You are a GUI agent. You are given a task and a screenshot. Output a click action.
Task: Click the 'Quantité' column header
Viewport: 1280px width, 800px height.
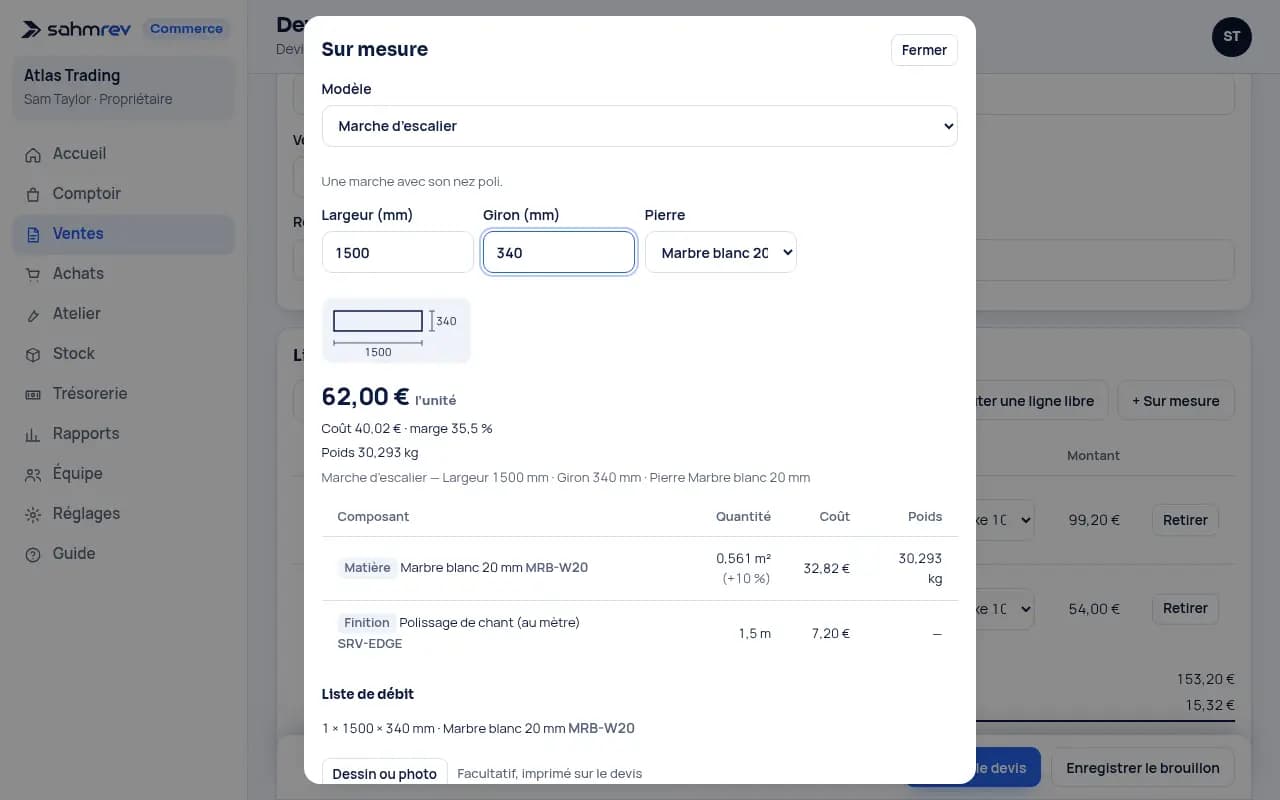tap(743, 516)
